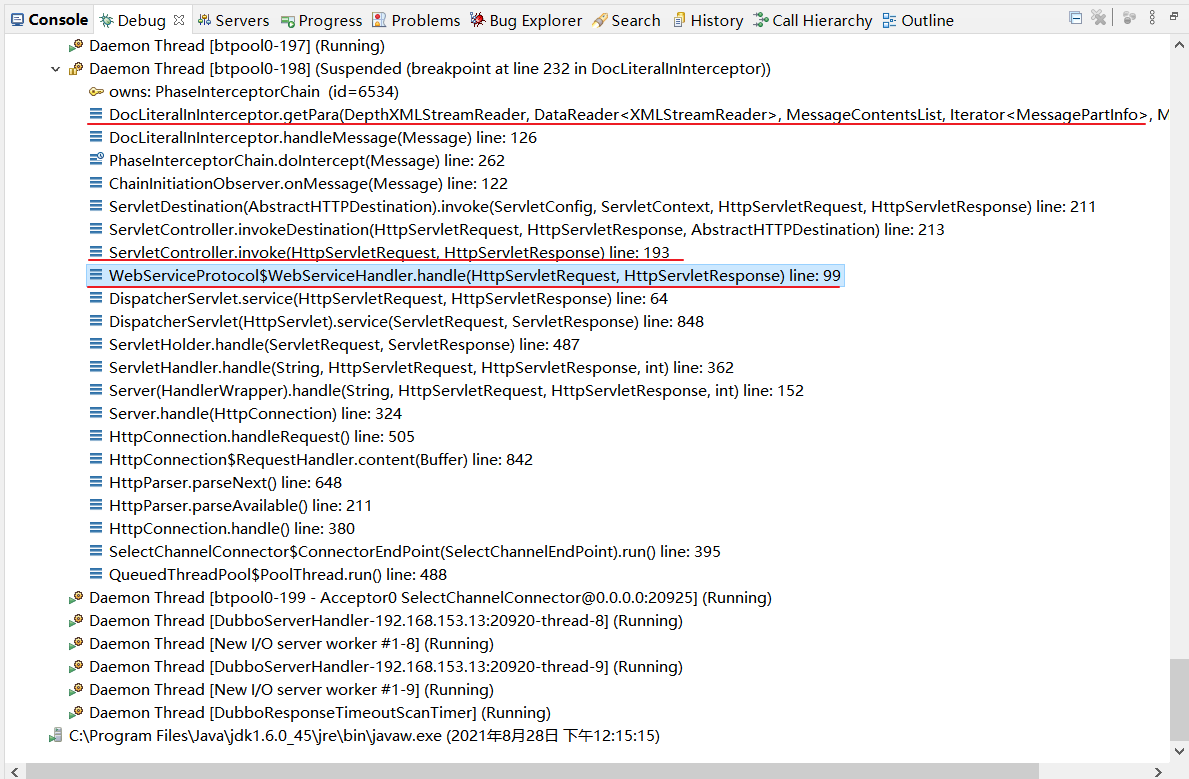
Task: Click the process icon next to javaw.exe entry
Action: tap(55, 735)
